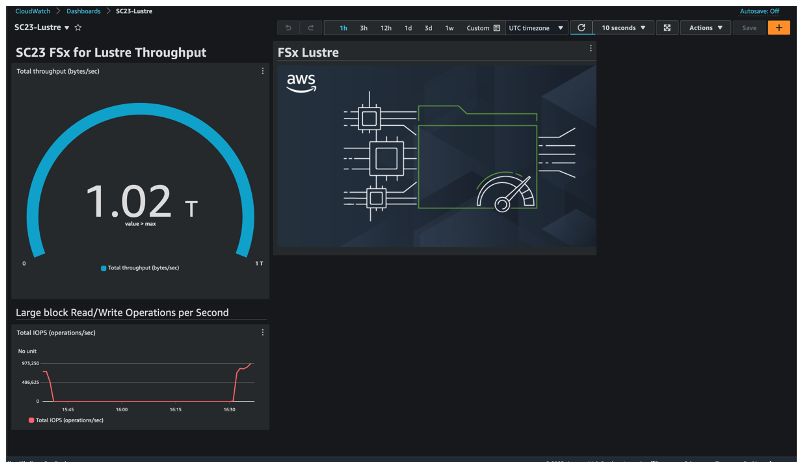804x468 pixels.
Task: Click 'Total IOPS (operations/sec)' legend label
Action: pos(70,420)
